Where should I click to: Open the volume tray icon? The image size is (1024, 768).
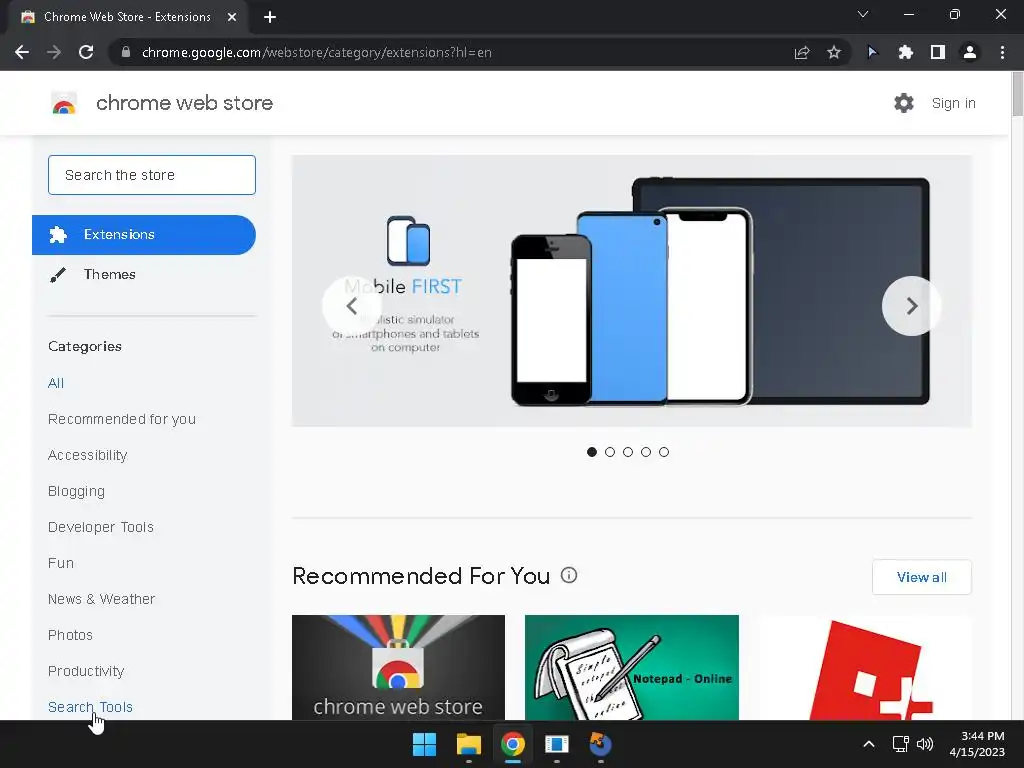pyautogui.click(x=925, y=744)
